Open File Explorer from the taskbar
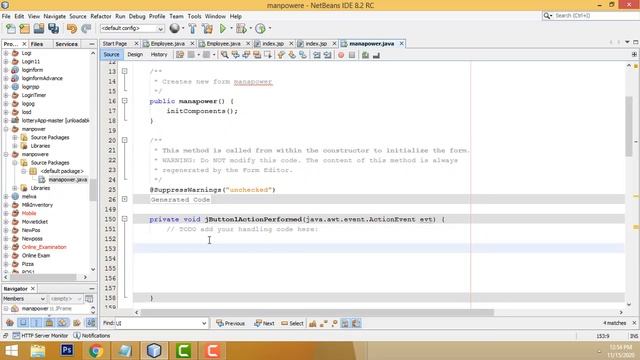 click(38, 351)
